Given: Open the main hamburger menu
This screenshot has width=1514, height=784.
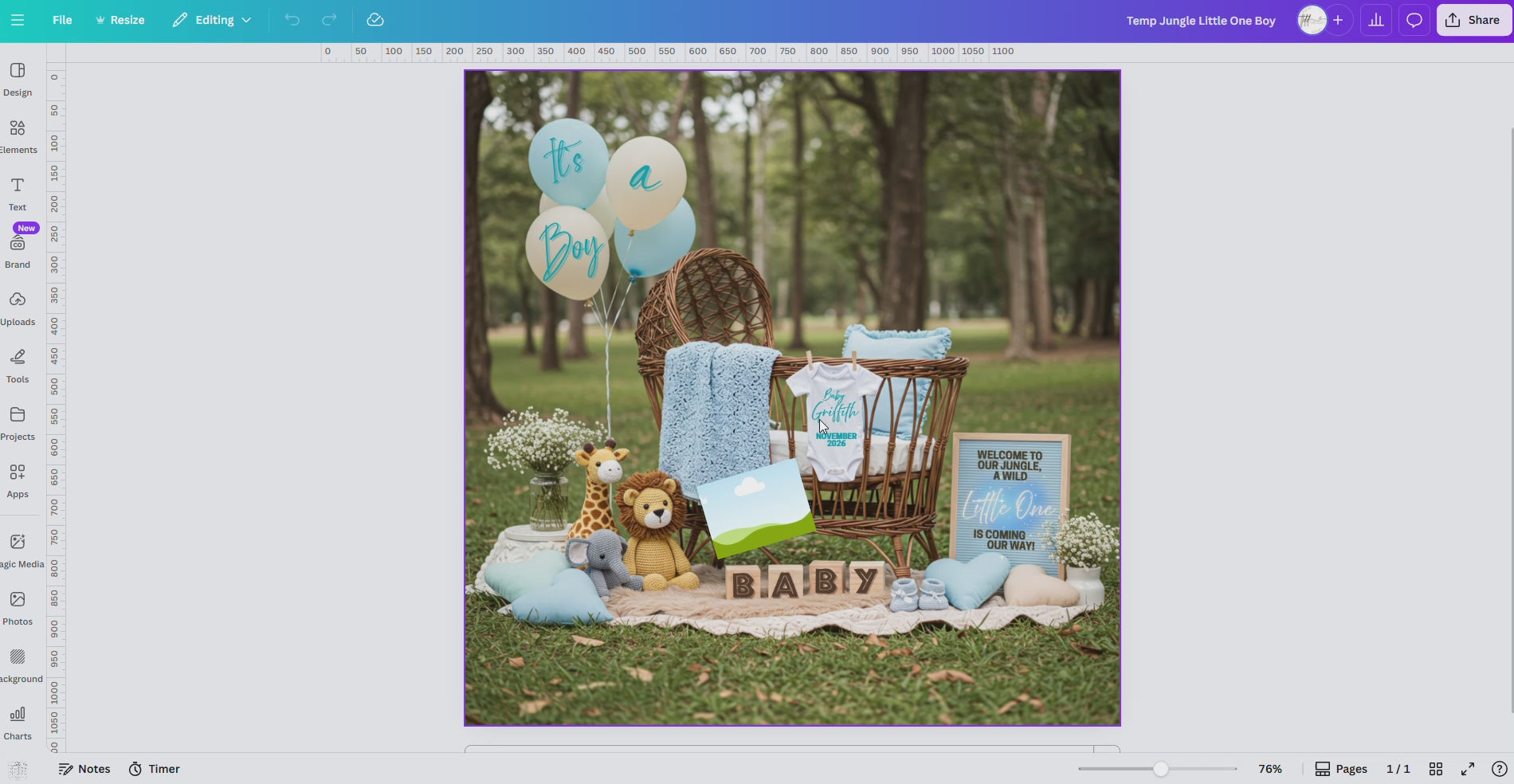Looking at the screenshot, I should (17, 20).
